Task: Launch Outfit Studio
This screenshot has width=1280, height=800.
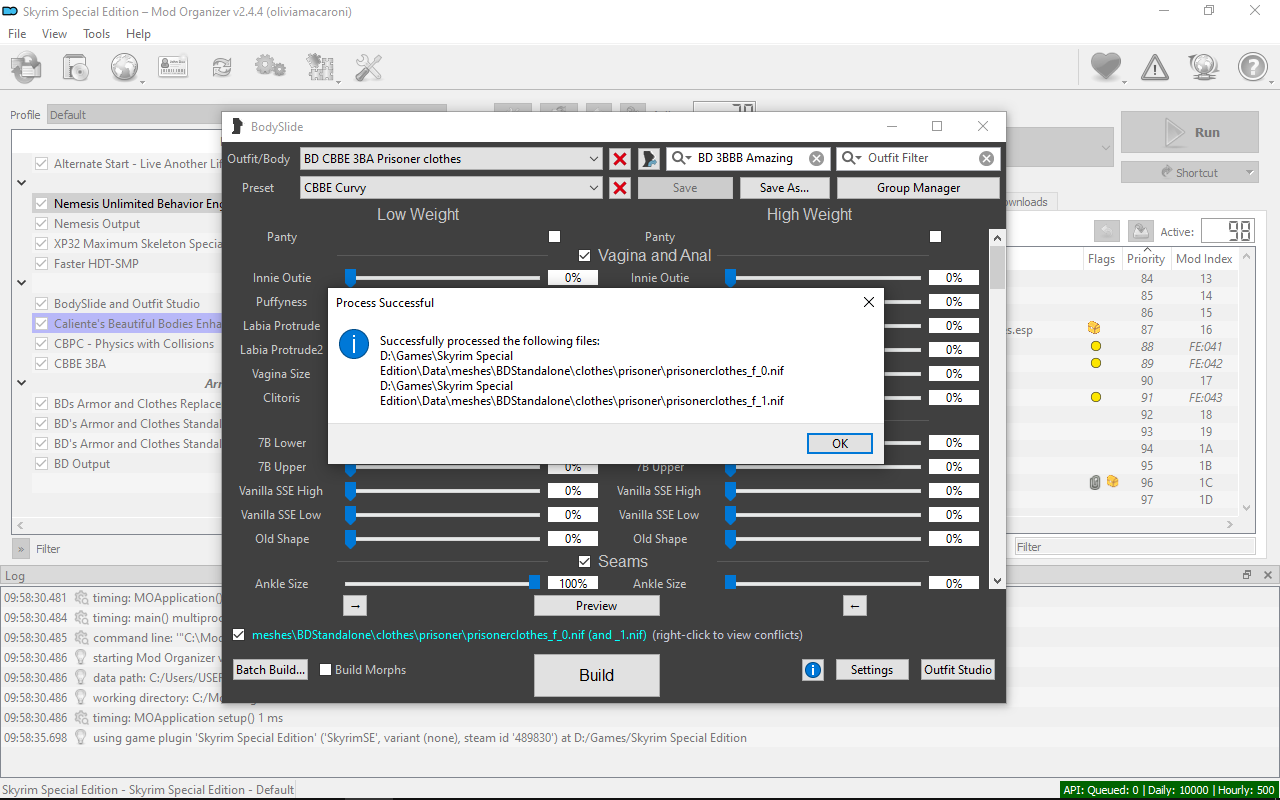Action: tap(958, 670)
